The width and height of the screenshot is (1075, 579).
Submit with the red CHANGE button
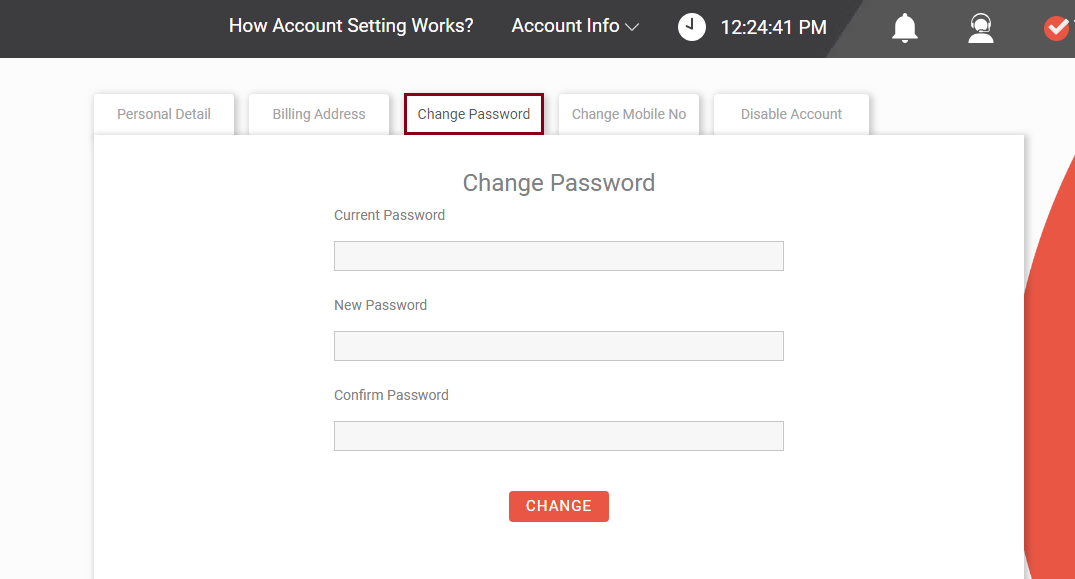tap(559, 506)
